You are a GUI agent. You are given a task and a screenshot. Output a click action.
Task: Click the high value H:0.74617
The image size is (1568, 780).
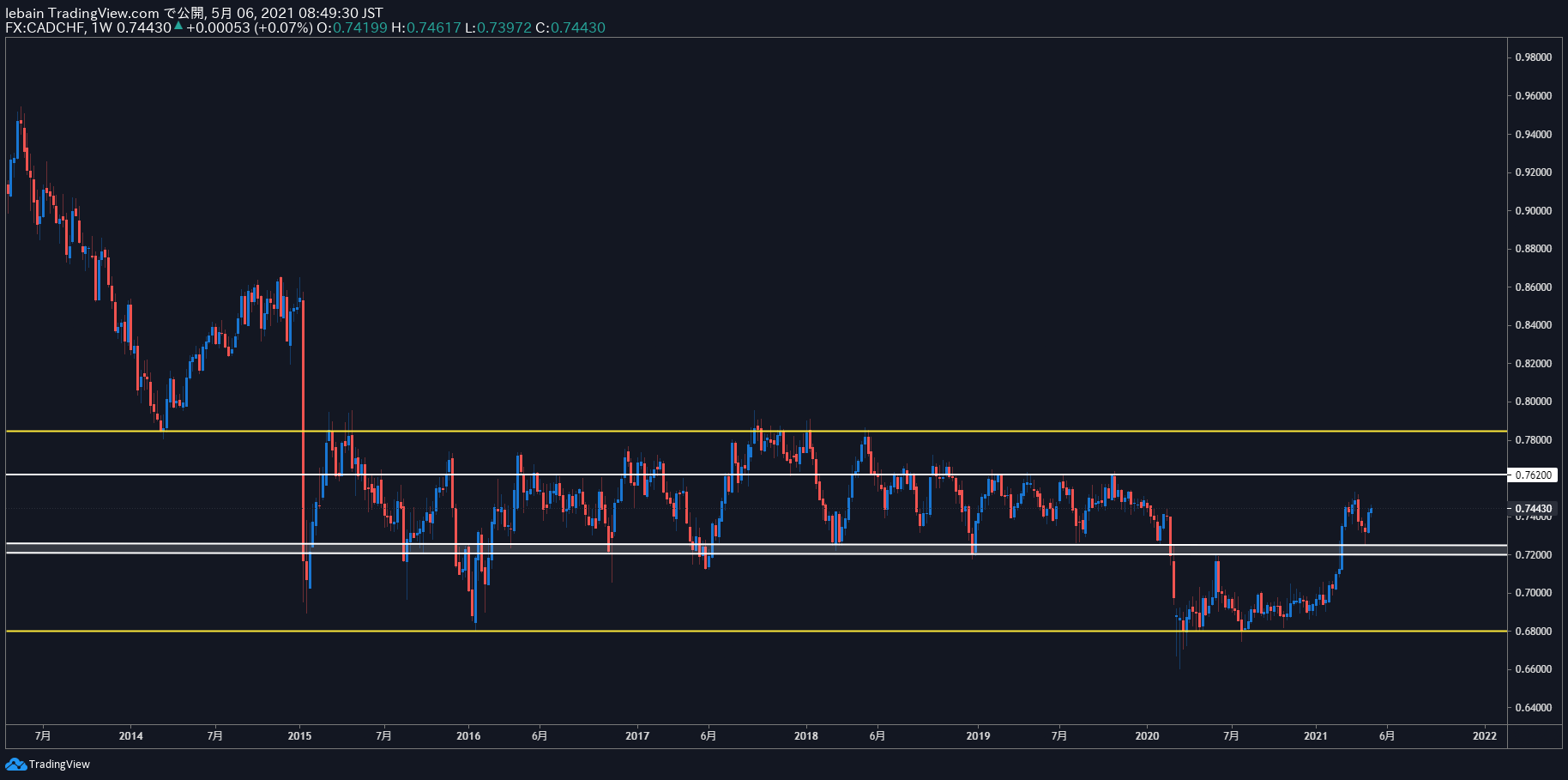click(426, 27)
